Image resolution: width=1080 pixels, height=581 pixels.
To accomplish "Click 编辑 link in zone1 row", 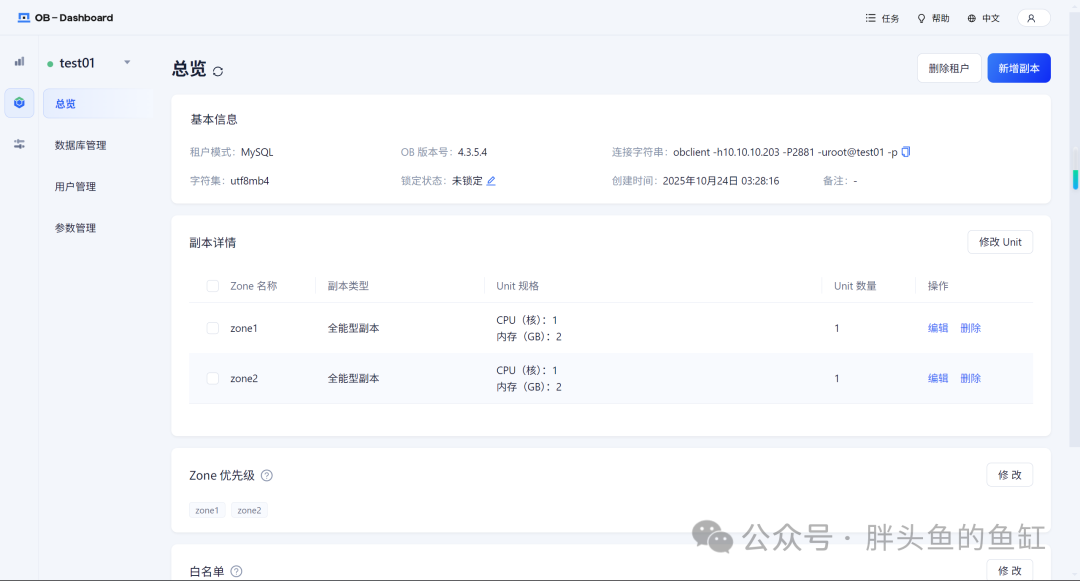I will point(938,328).
